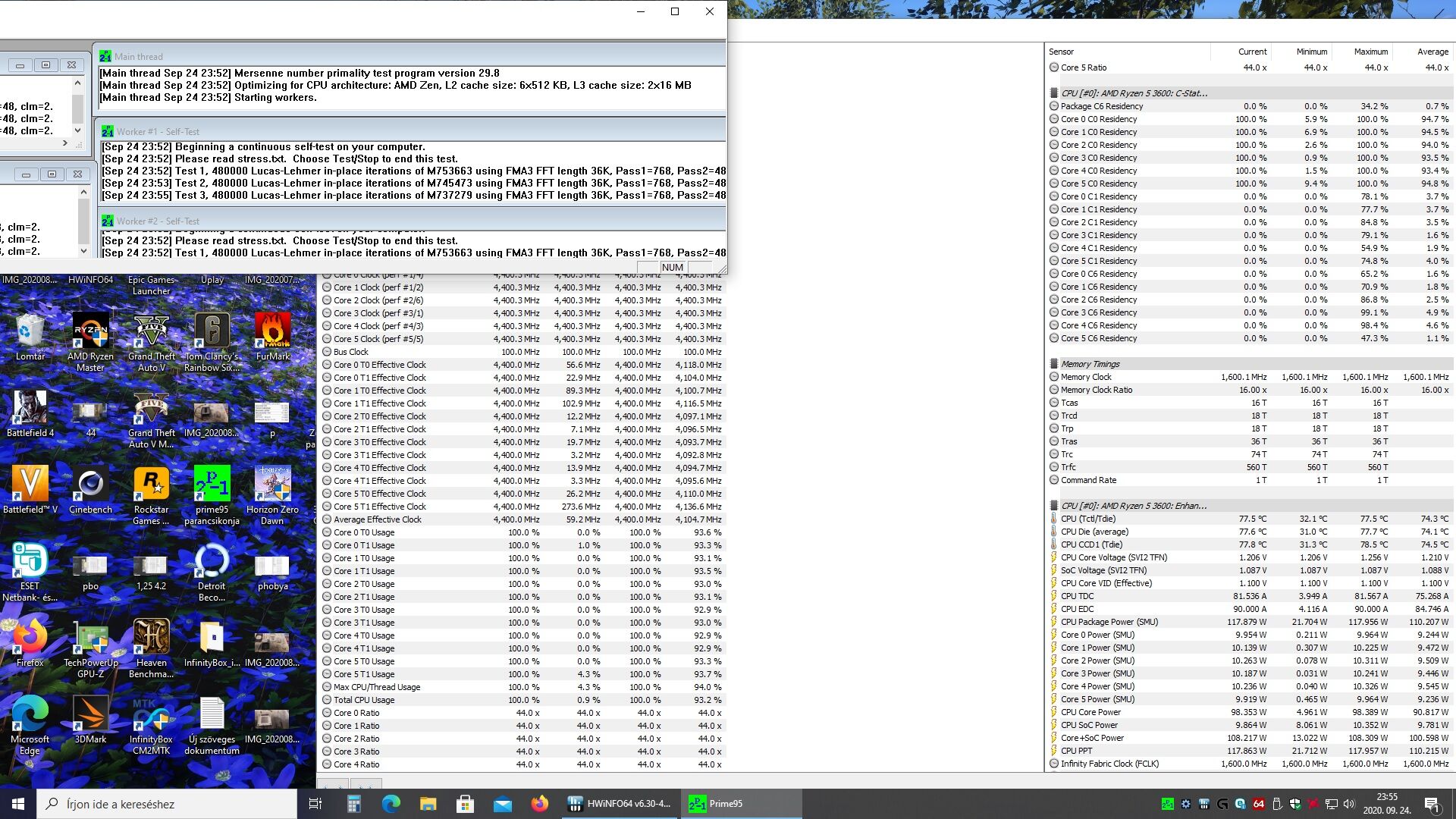Select the Average Effective Clock row
This screenshot has height=819, width=1456.
(x=522, y=519)
